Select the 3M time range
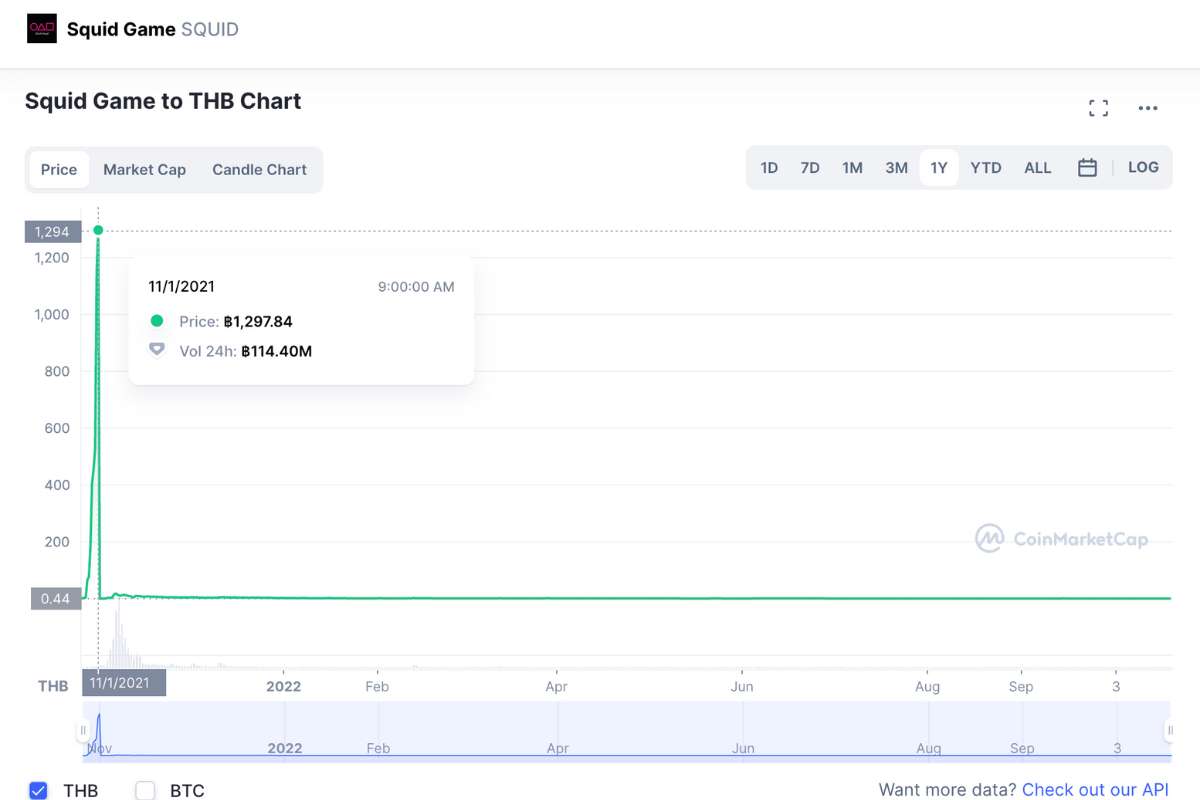This screenshot has height=800, width=1200. 896,167
